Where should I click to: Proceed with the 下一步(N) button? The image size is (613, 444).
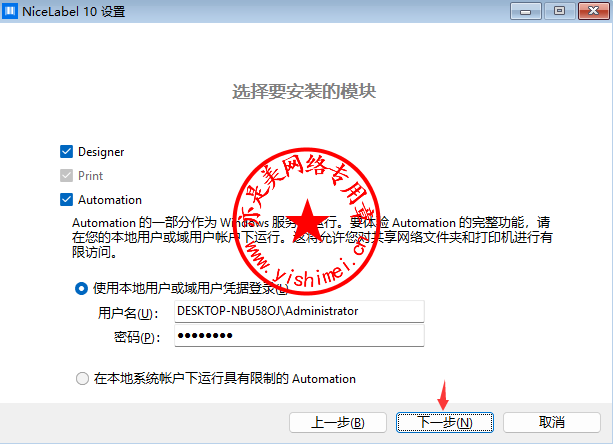click(x=444, y=422)
